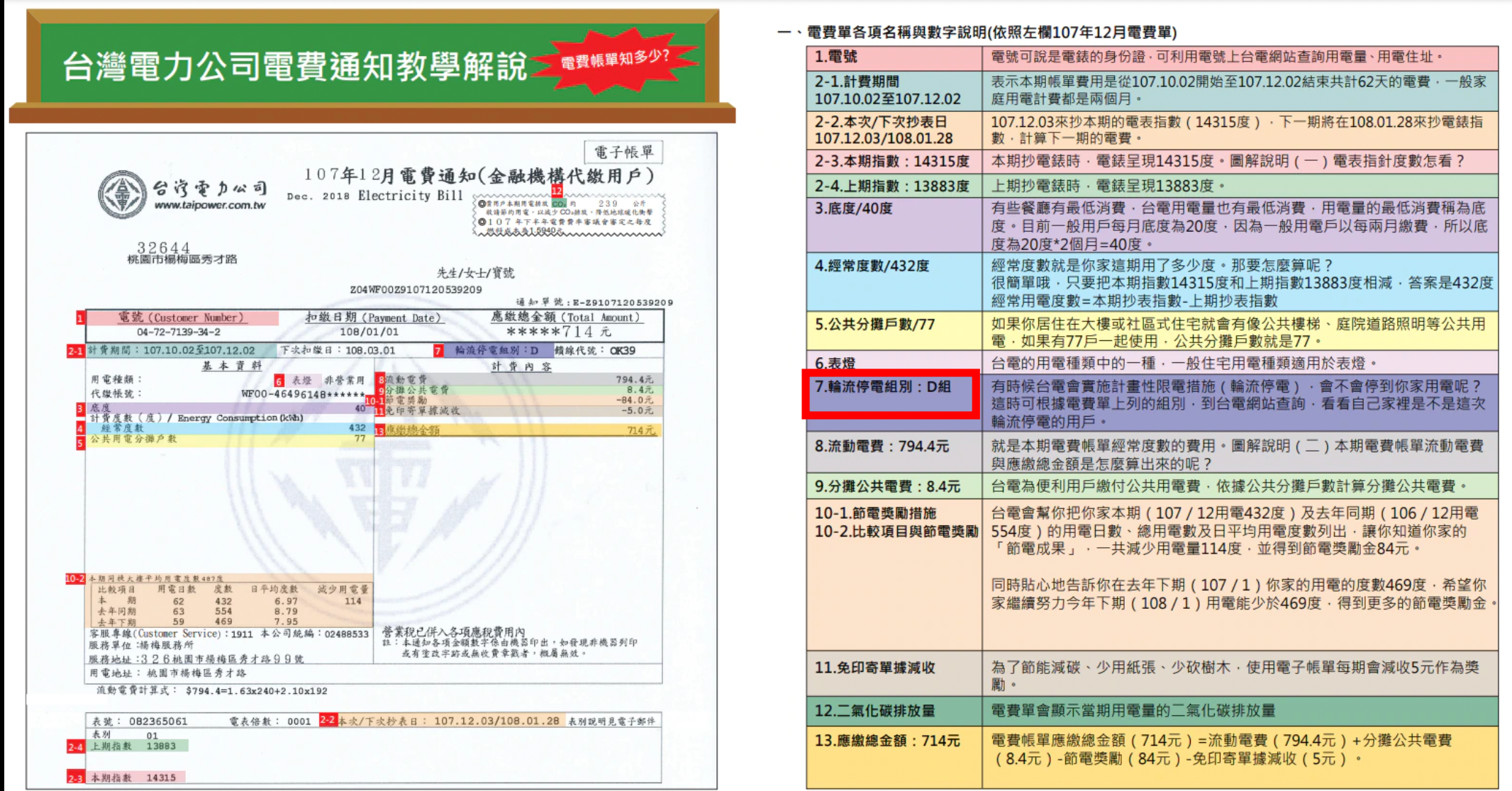Click the 電子帳單 box at top

623,152
